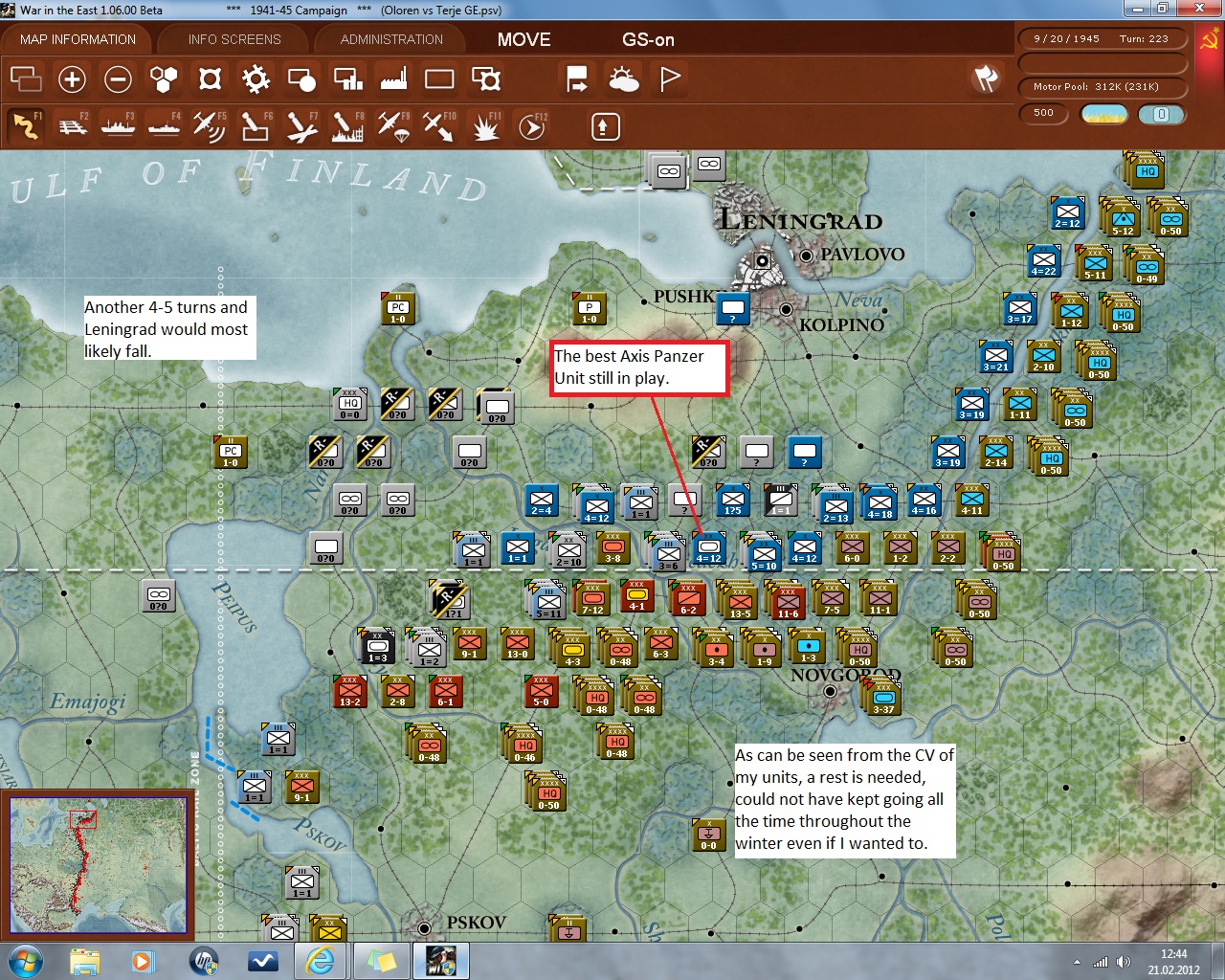Select the F8 bomb city mode
The width and height of the screenshot is (1225, 980).
point(347,125)
